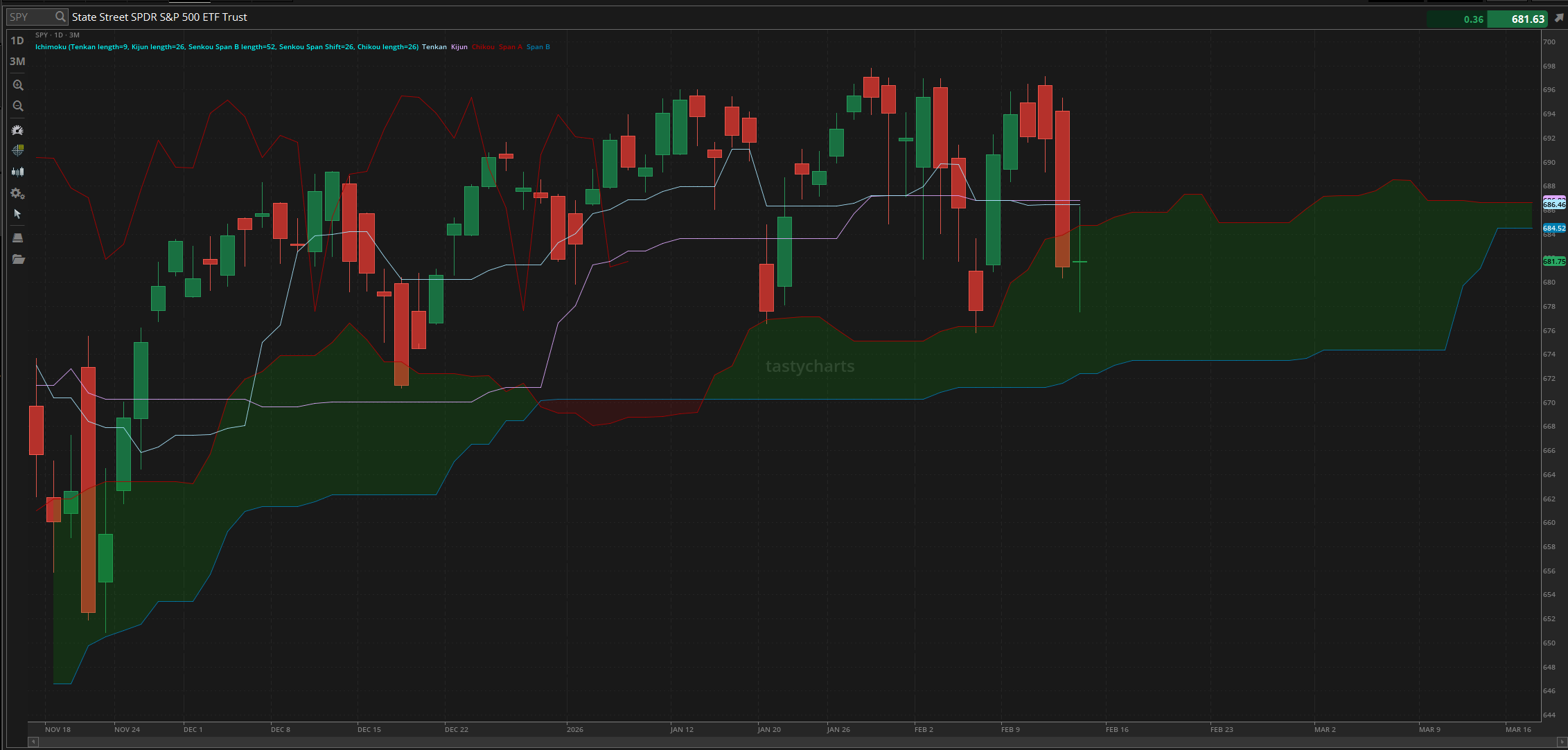
Task: Click the 681.63 last price button
Action: click(1518, 19)
